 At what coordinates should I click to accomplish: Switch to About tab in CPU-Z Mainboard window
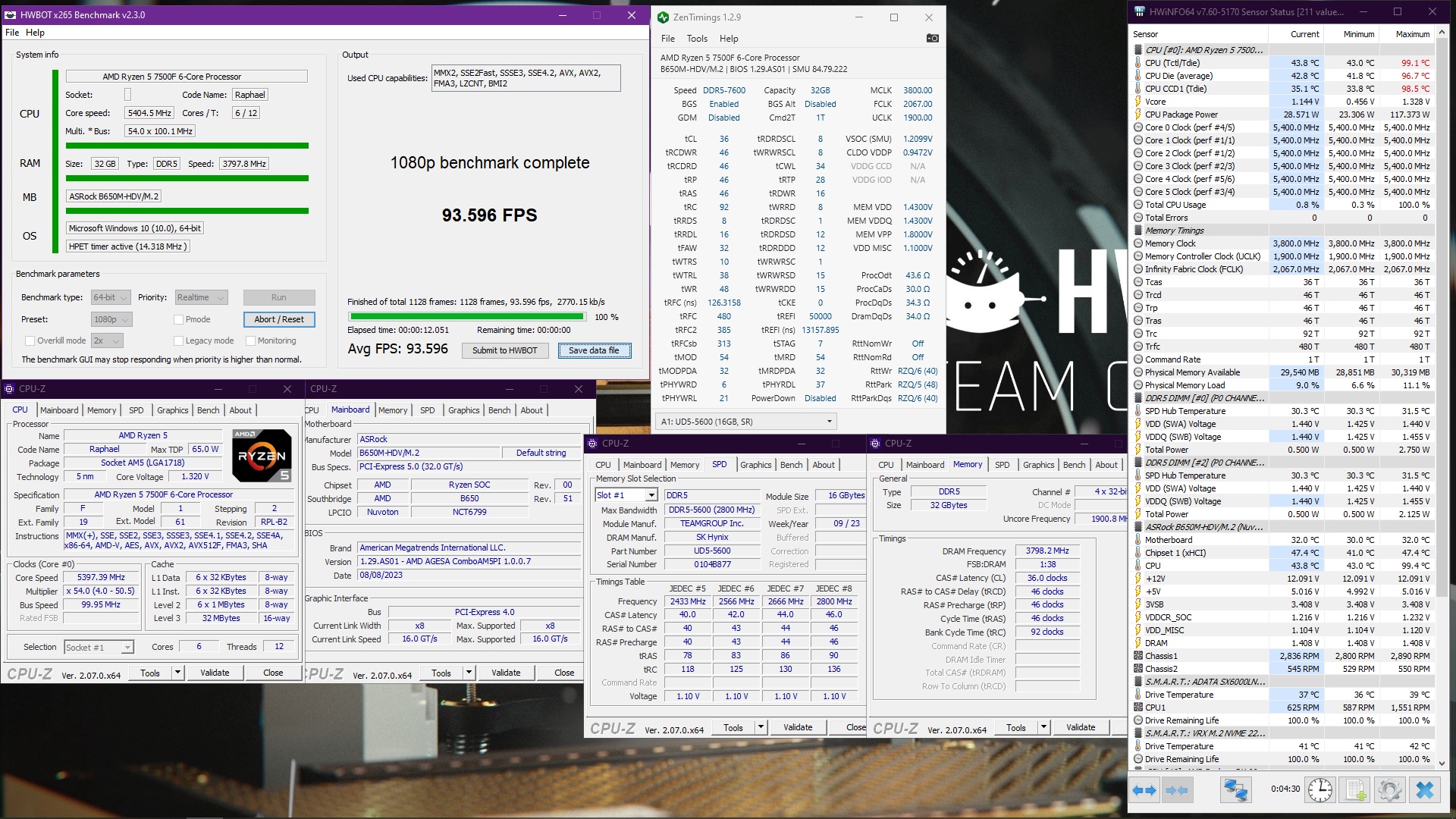[531, 410]
